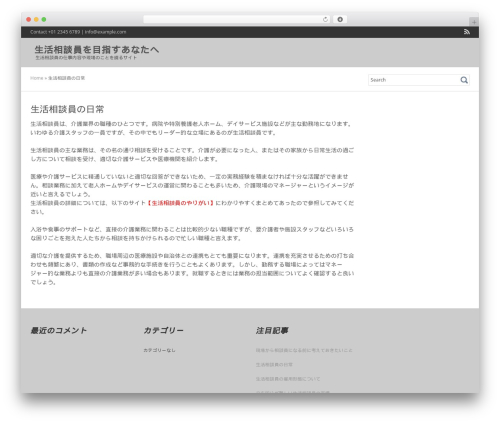Click the 注目記事 footer heading

coord(272,331)
